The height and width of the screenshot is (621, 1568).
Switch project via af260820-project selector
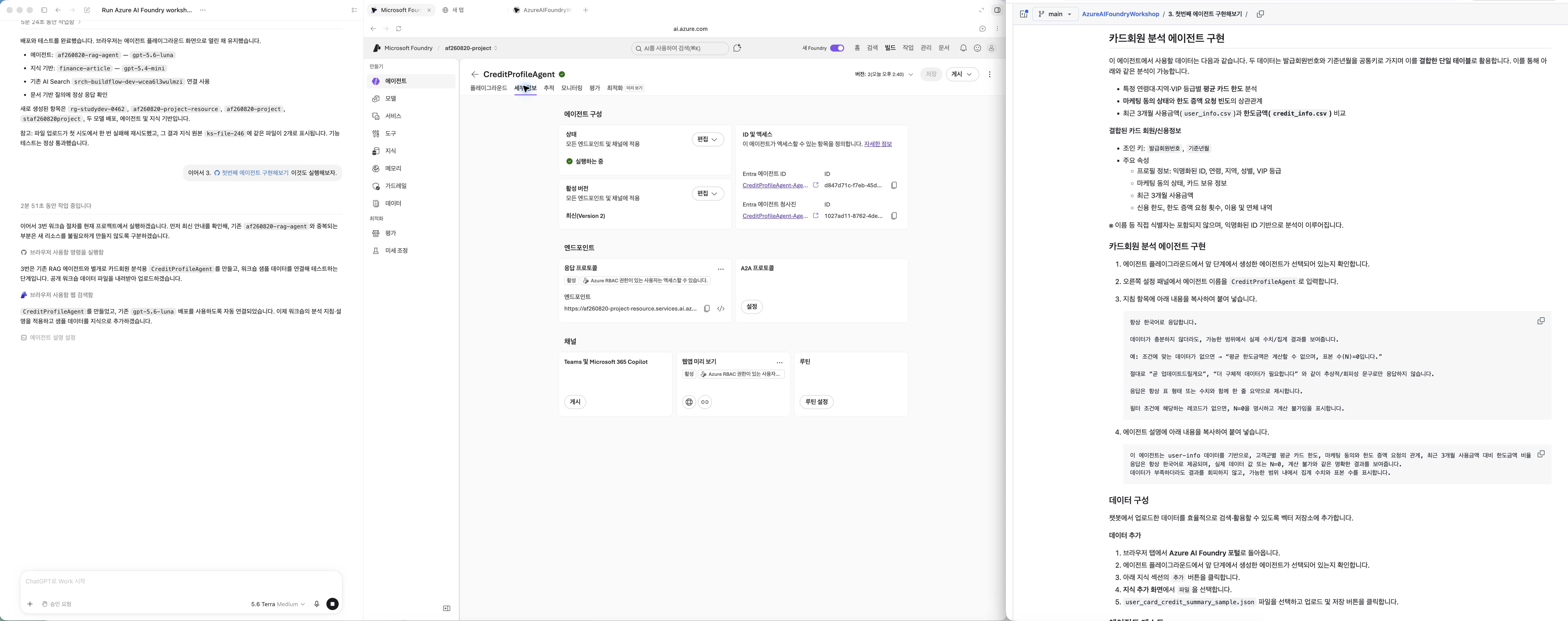pos(471,48)
